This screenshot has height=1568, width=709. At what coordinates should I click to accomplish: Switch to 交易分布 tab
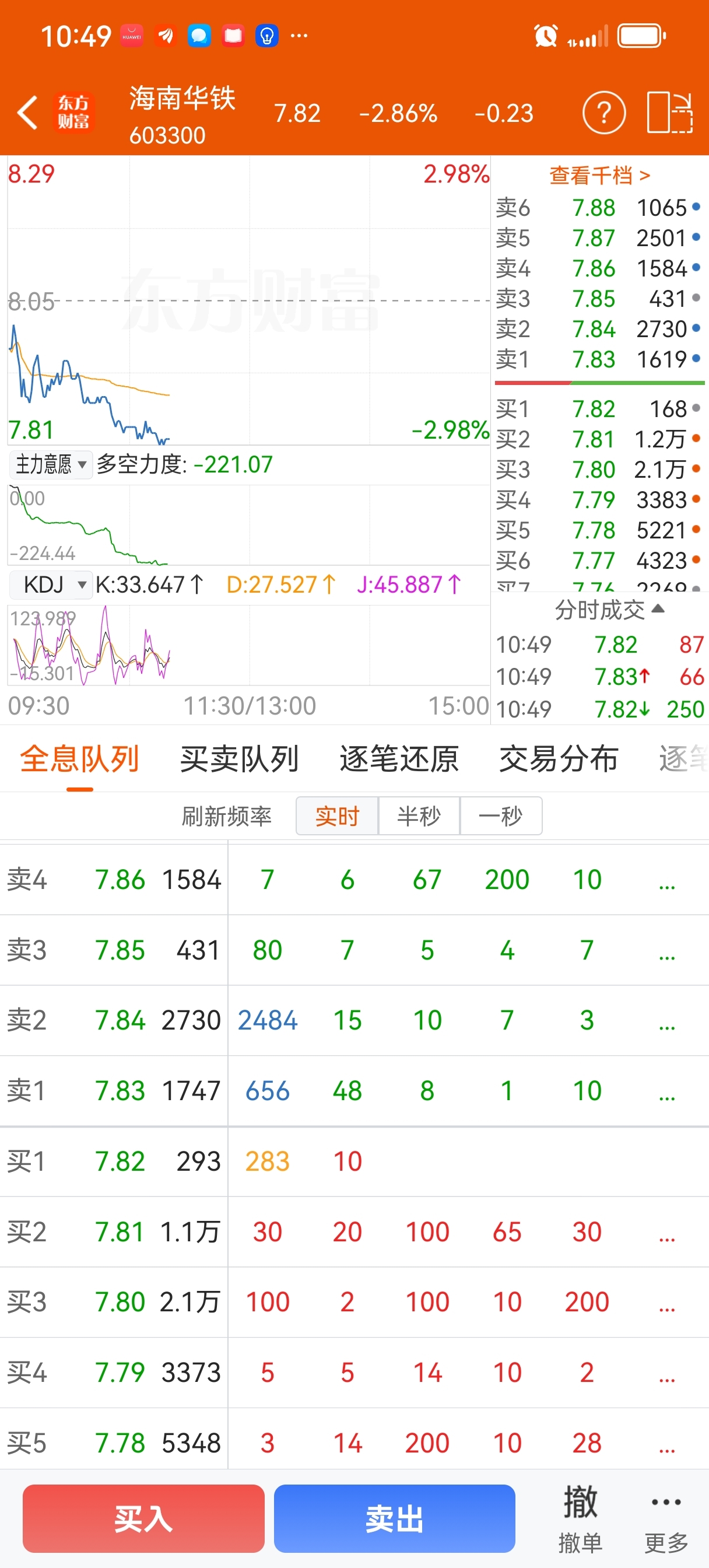(559, 759)
